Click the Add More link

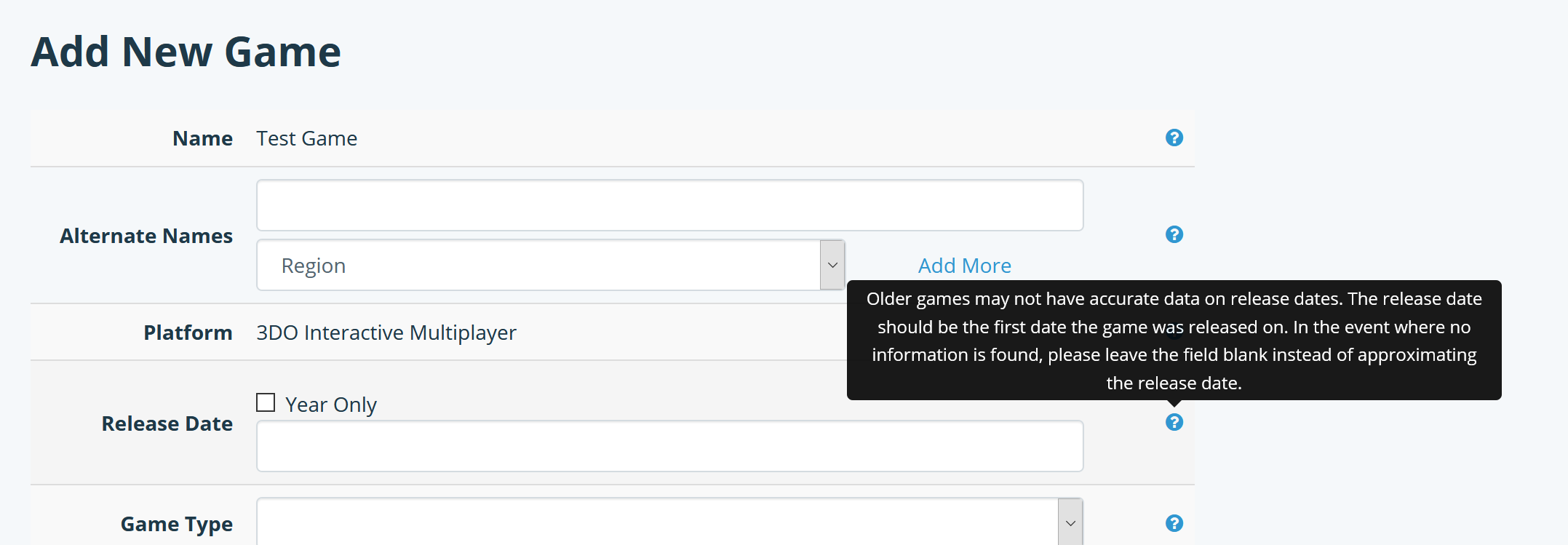tap(964, 266)
